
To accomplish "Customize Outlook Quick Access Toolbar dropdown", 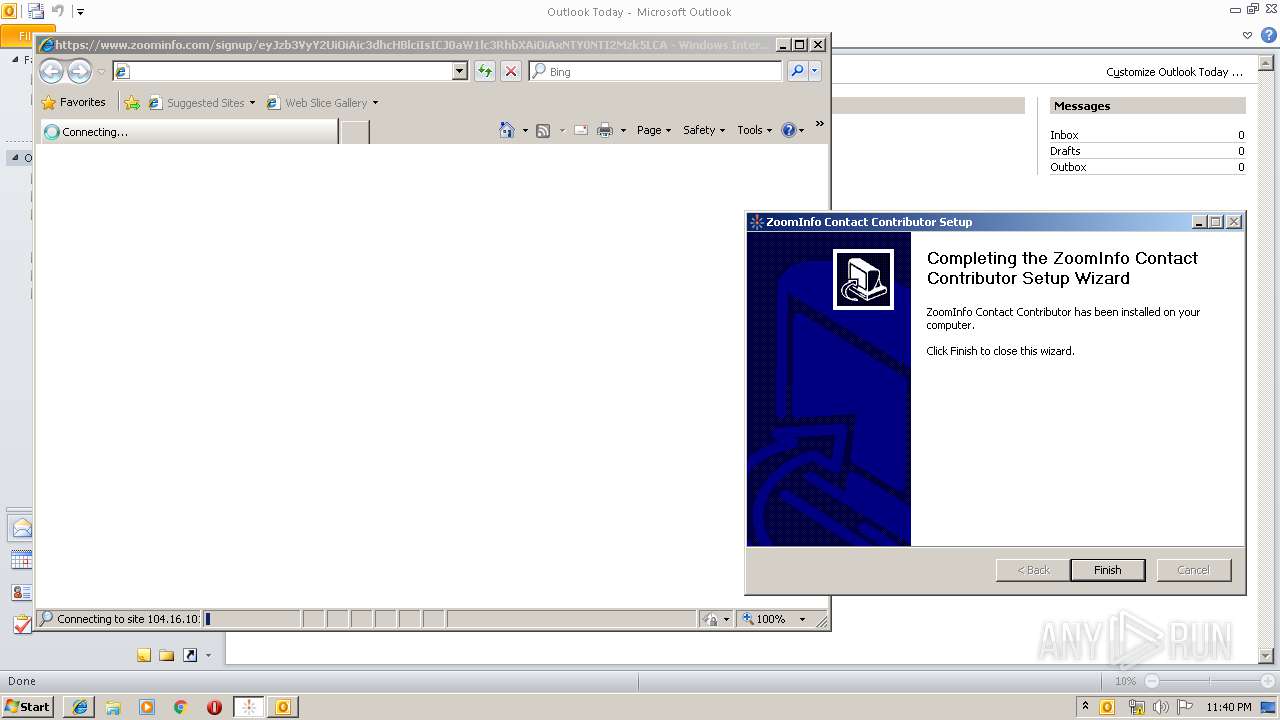I will point(80,12).
